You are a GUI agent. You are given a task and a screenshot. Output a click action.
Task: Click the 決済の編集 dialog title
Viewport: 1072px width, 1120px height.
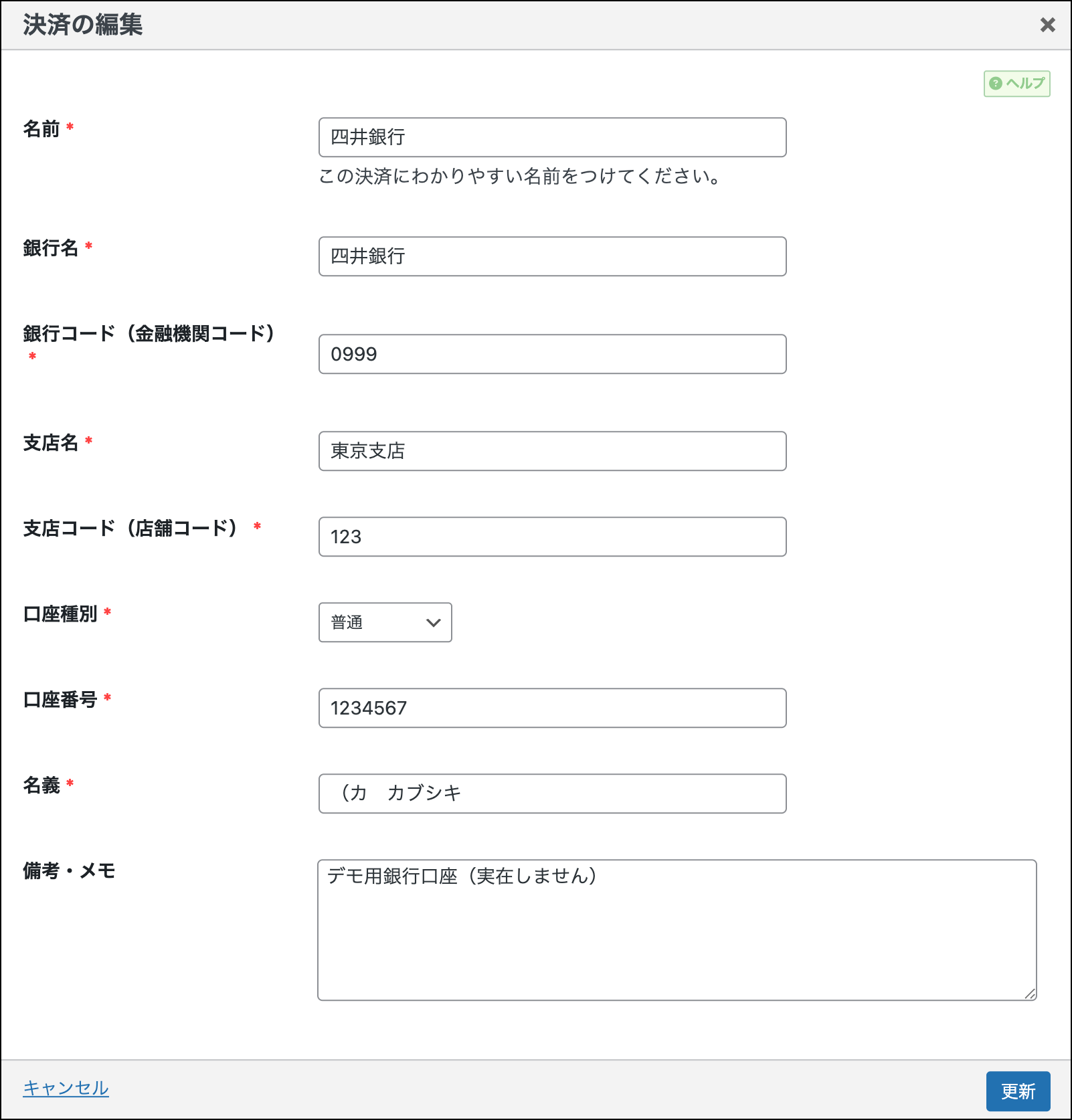83,25
